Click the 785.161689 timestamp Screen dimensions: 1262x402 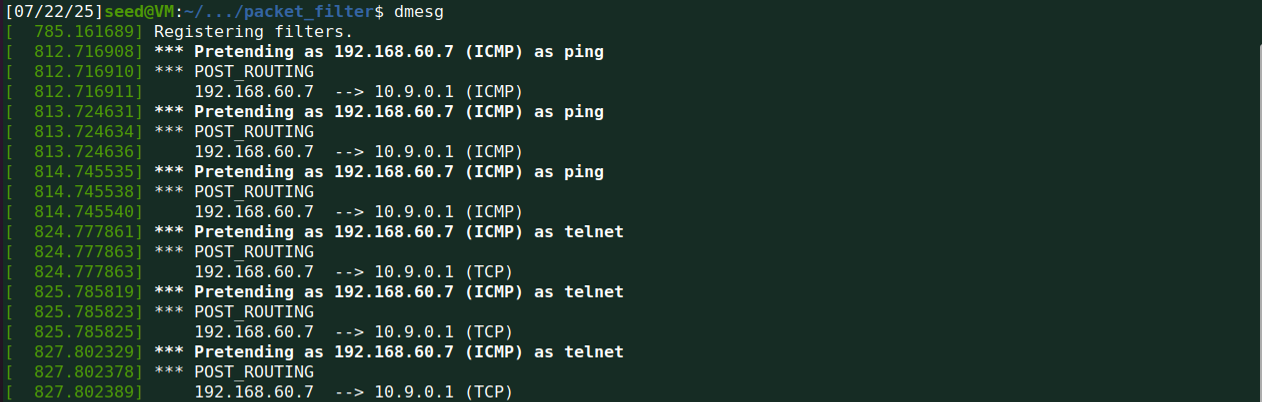[88, 31]
